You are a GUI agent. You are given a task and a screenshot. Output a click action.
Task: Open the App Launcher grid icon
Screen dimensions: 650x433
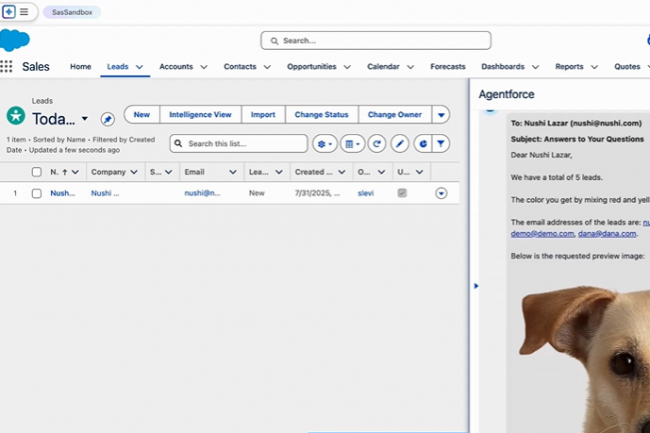[x=7, y=67]
